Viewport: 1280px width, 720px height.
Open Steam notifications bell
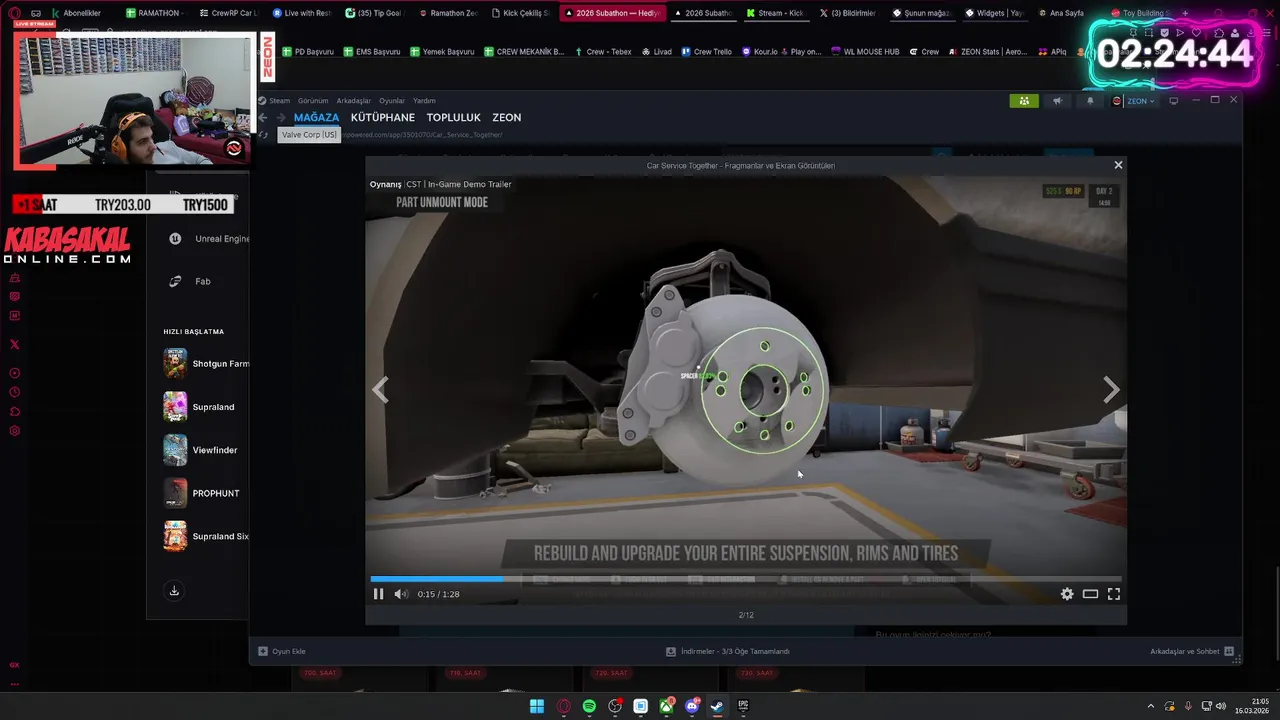1090,101
